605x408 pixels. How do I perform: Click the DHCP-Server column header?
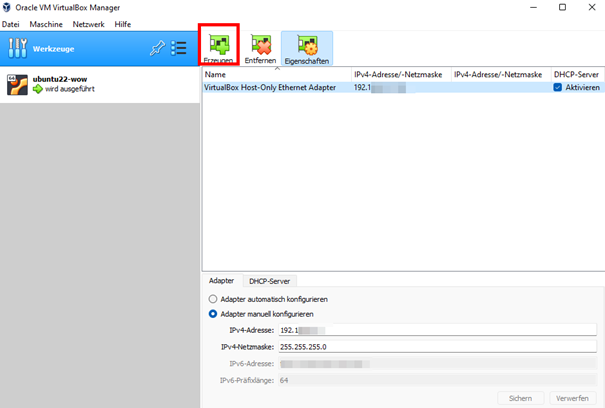[577, 74]
